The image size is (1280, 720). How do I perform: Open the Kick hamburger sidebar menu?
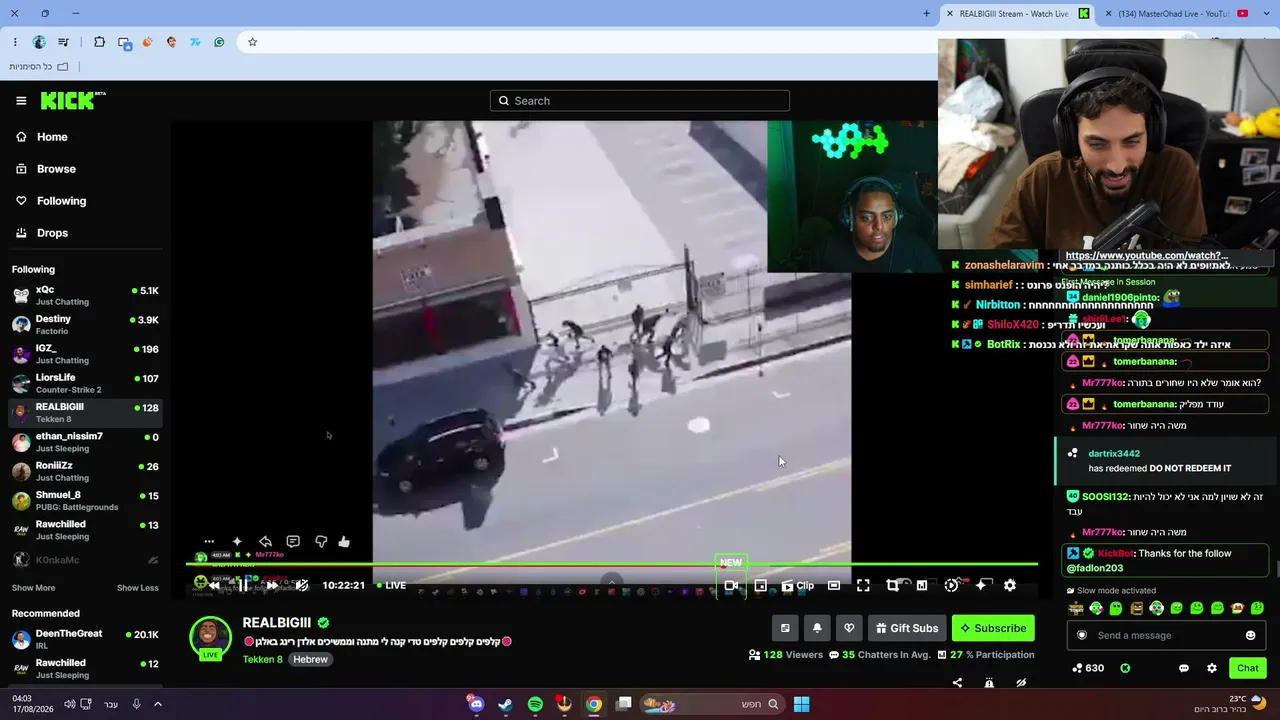point(21,100)
